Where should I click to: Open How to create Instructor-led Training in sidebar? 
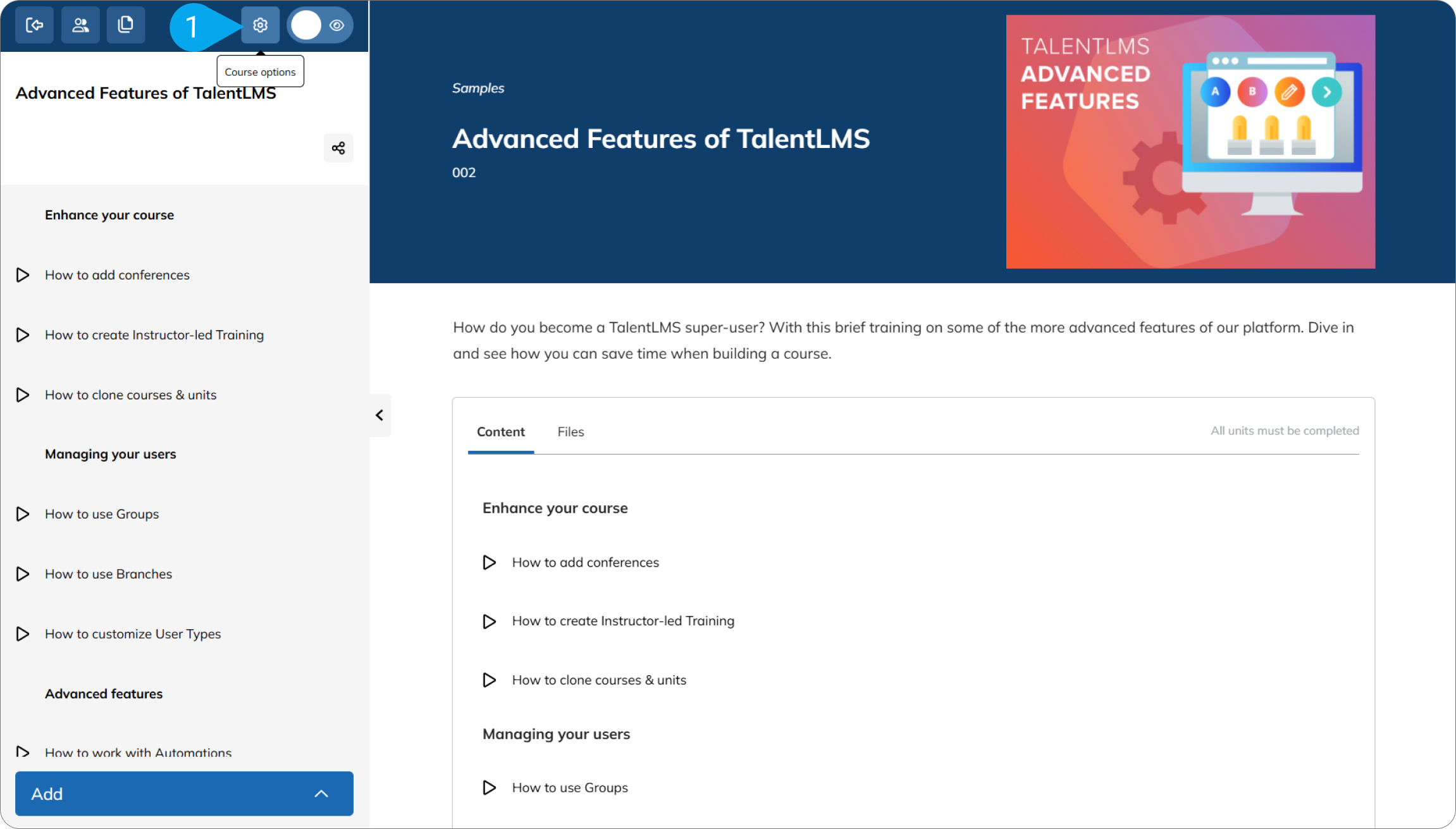[x=154, y=335]
